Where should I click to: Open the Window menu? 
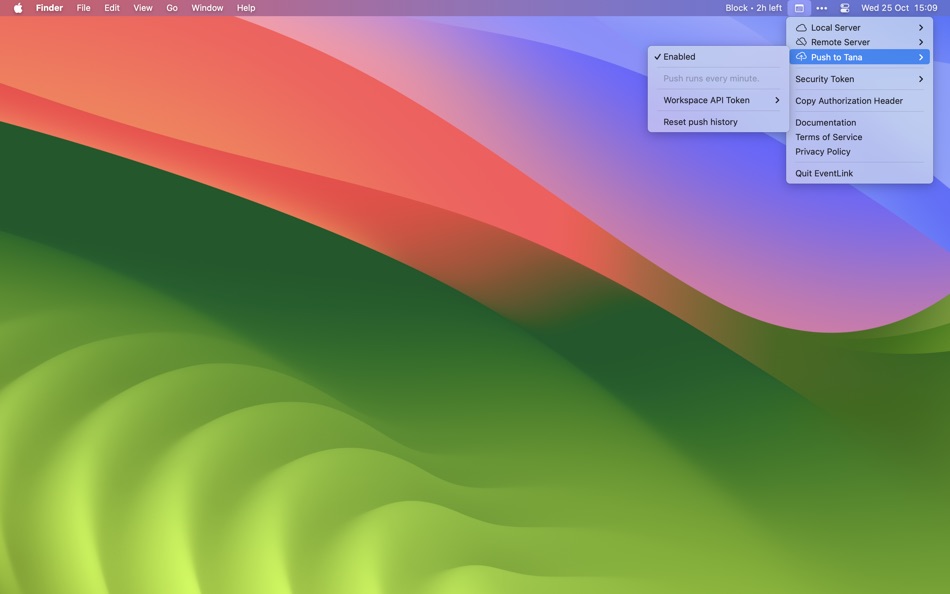tap(207, 8)
